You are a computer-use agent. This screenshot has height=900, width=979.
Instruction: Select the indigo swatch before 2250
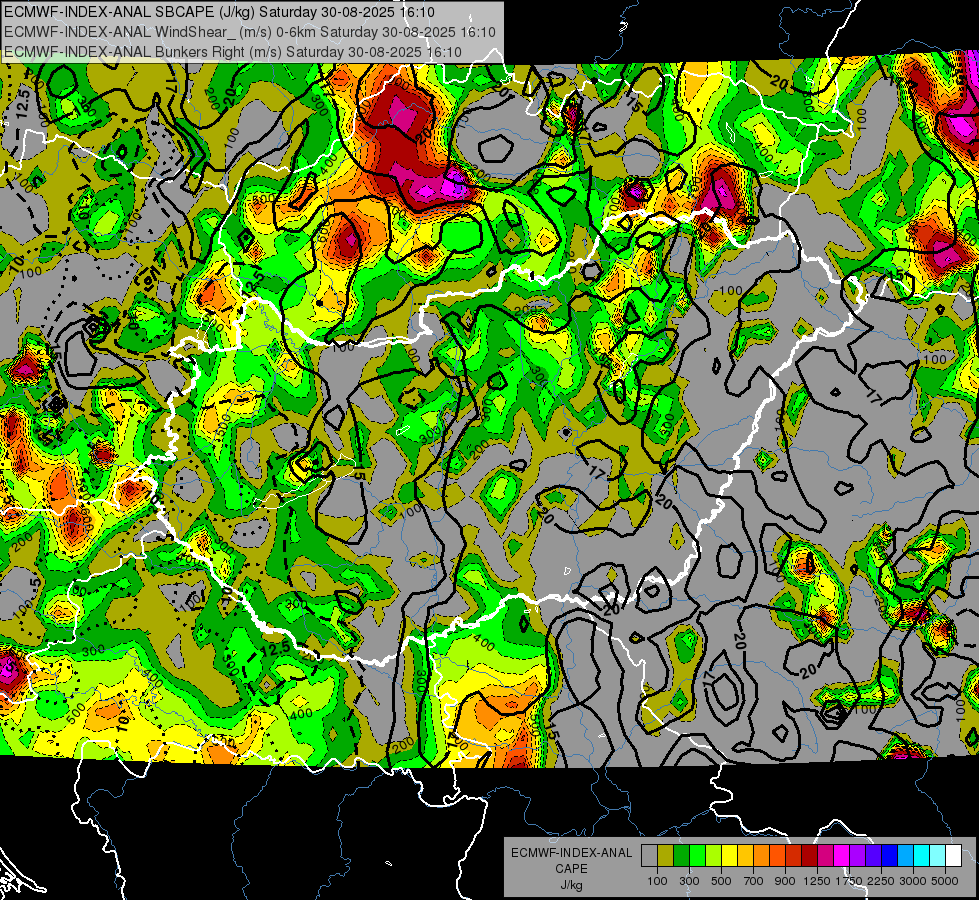coord(873,855)
